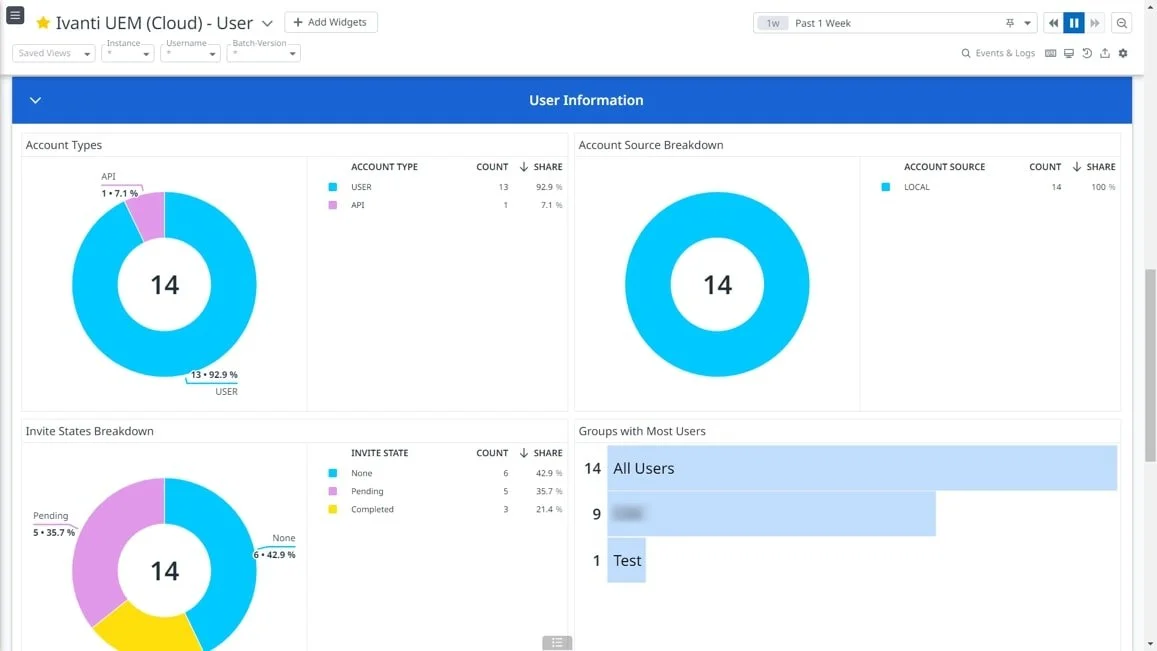
Task: Open the Saved Views dropdown
Action: 52,53
